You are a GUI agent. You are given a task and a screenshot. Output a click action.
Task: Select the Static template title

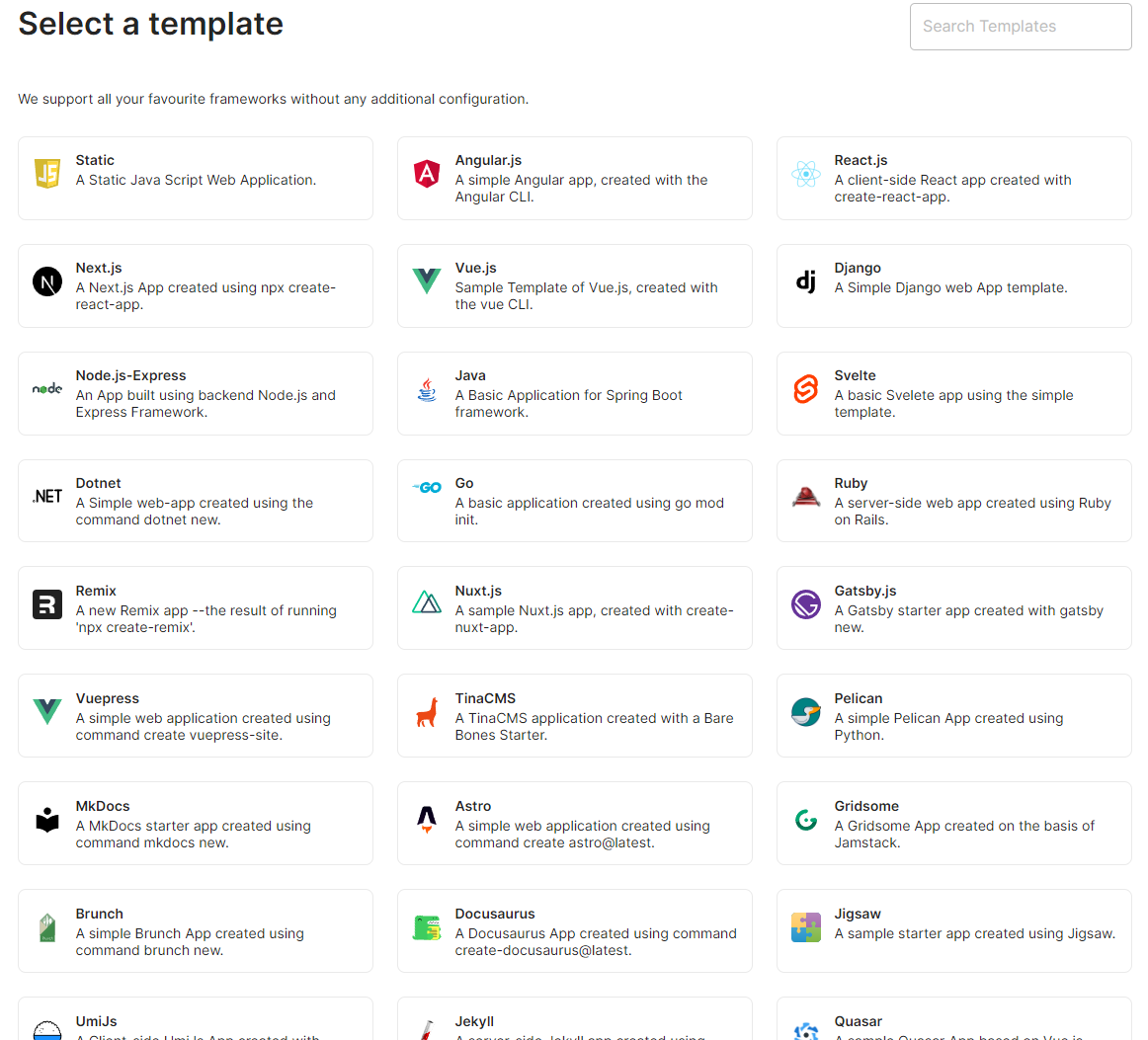[x=95, y=160]
